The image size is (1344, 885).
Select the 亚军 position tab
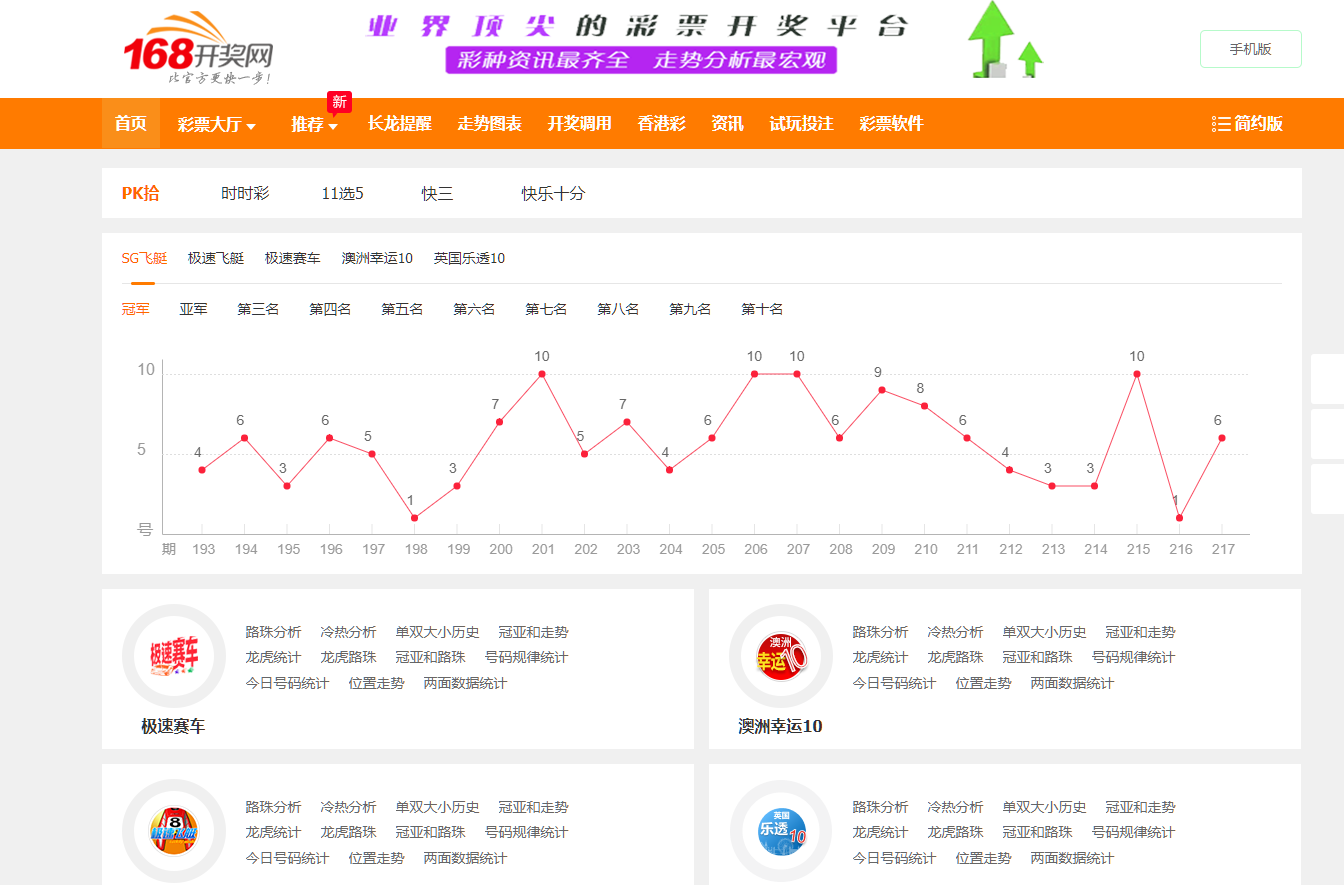[x=193, y=309]
